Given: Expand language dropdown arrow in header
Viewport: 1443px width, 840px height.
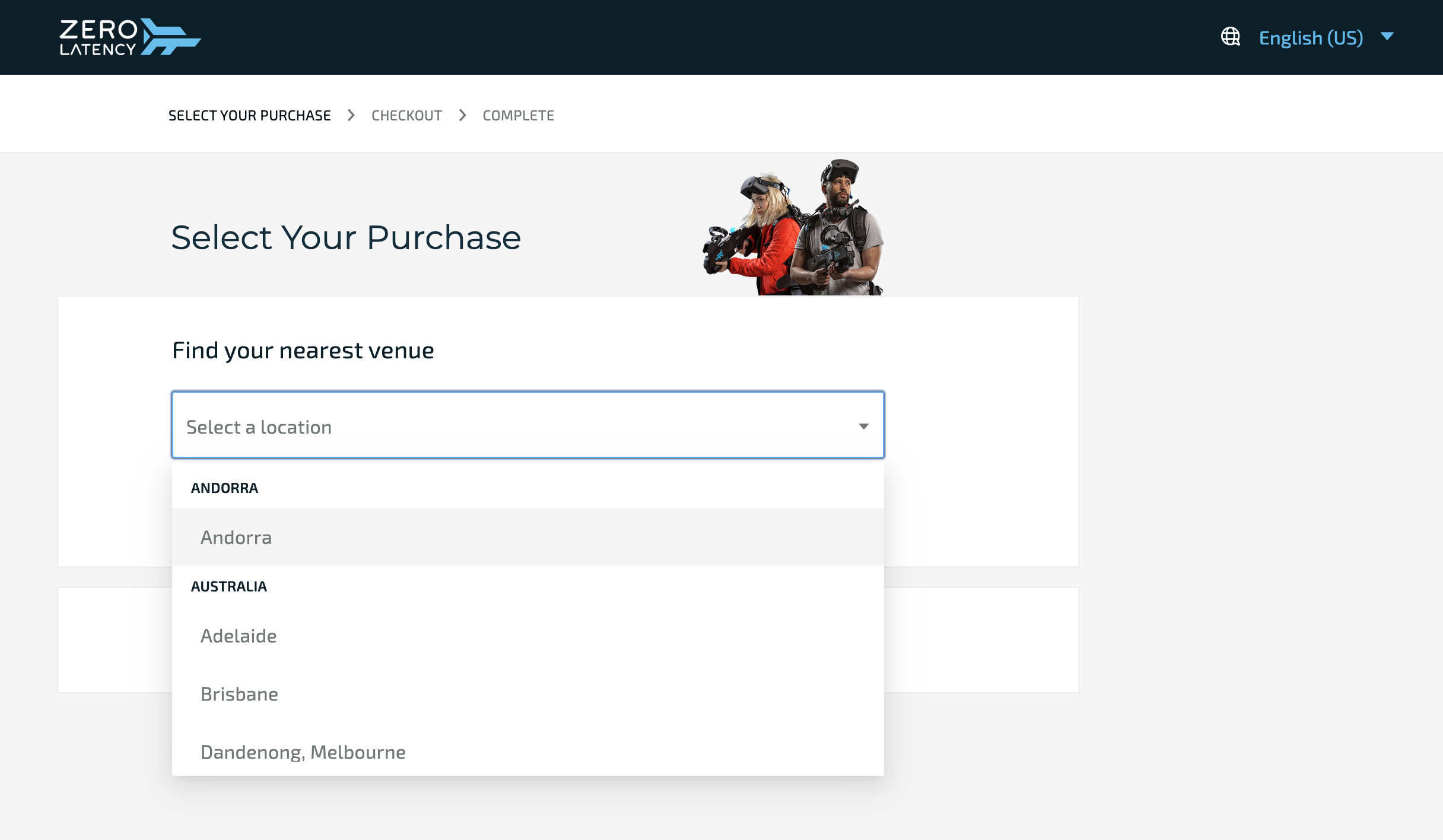Looking at the screenshot, I should [x=1387, y=36].
